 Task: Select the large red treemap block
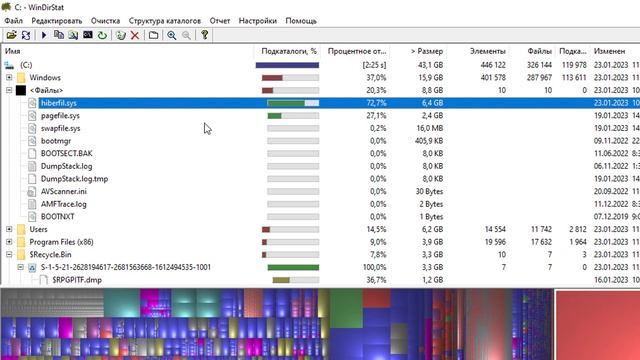pyautogui.click(x=598, y=325)
